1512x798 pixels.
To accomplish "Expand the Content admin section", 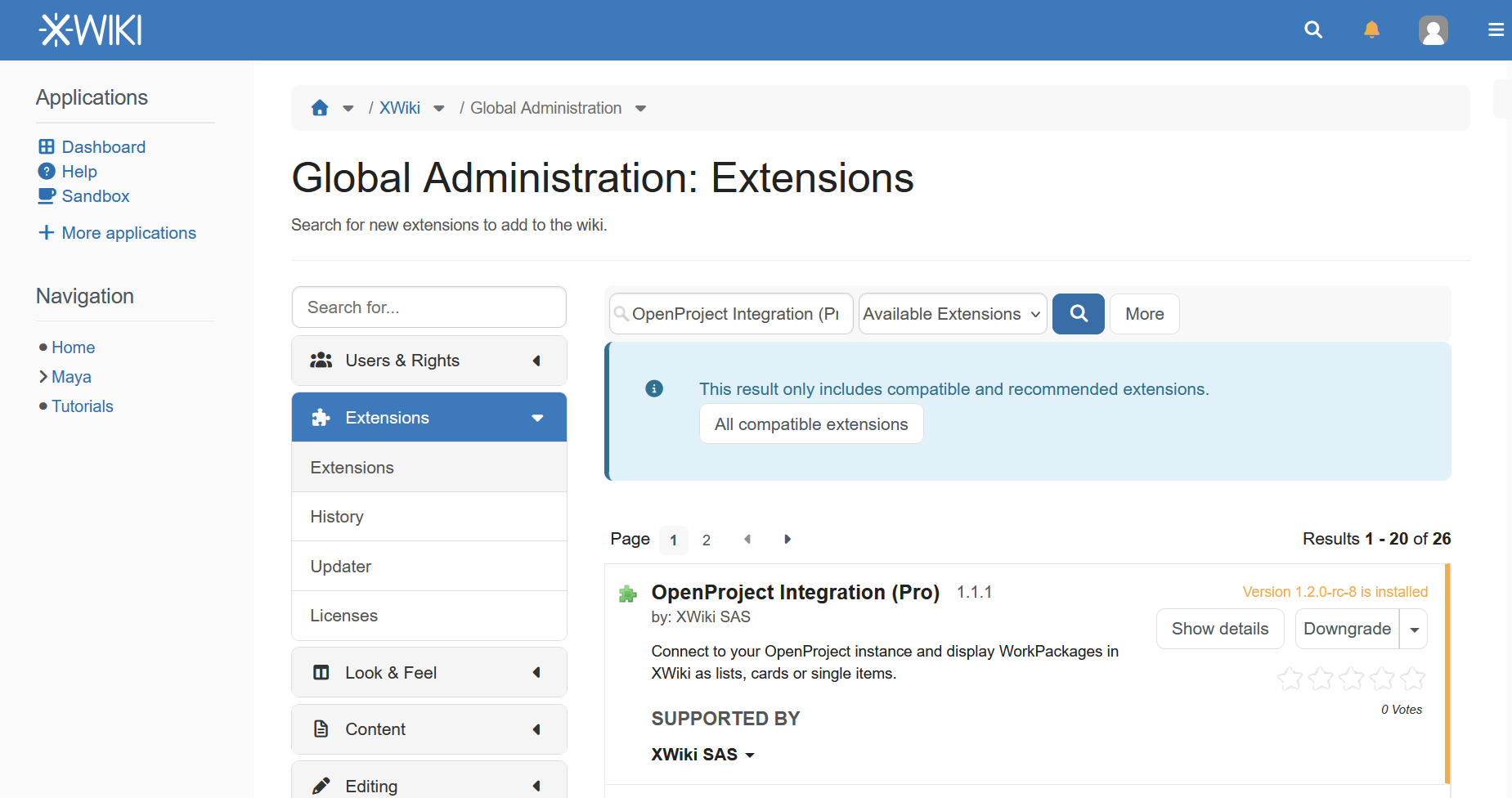I will point(537,729).
